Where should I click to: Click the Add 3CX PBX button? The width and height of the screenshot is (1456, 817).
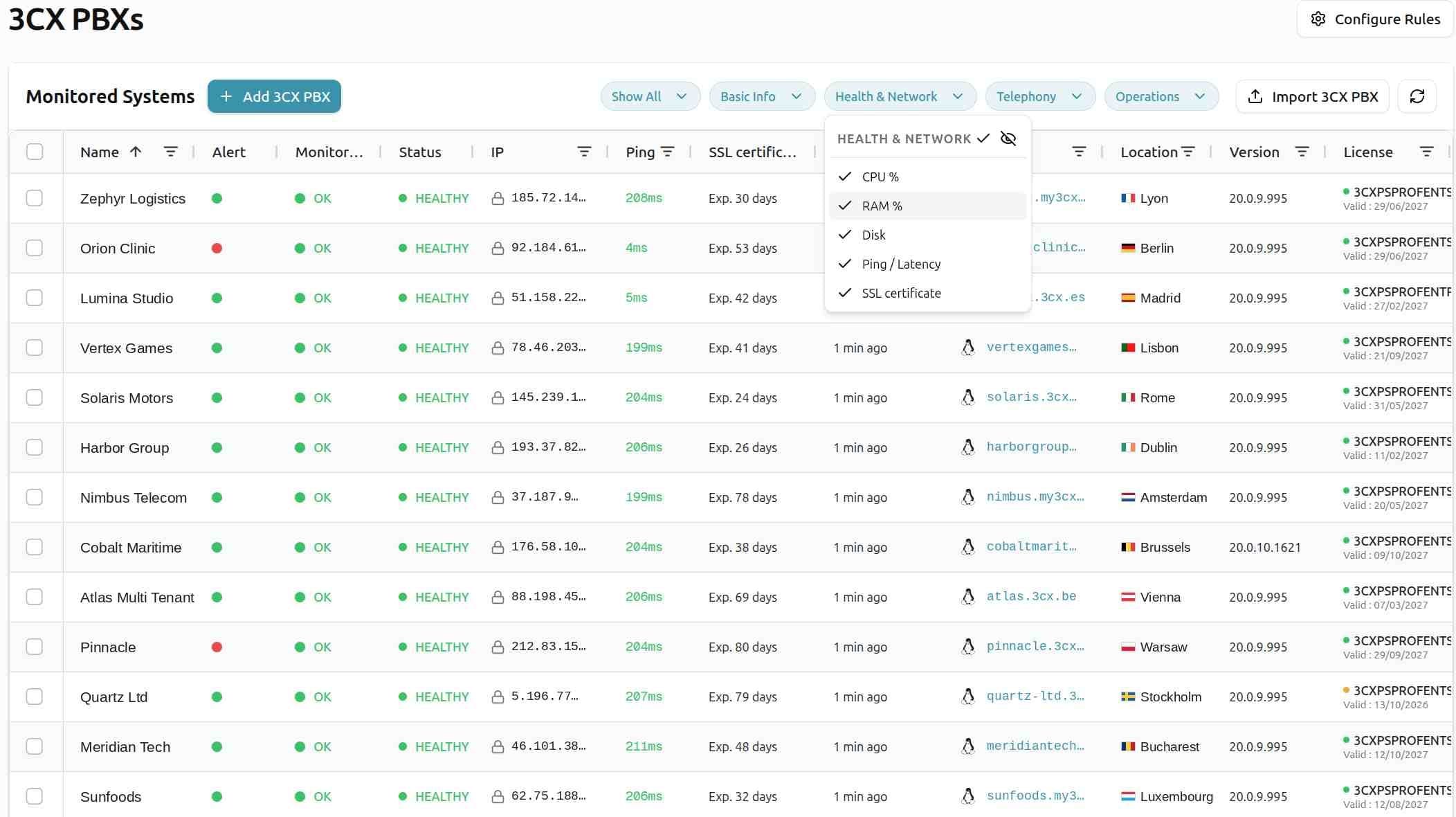point(274,96)
